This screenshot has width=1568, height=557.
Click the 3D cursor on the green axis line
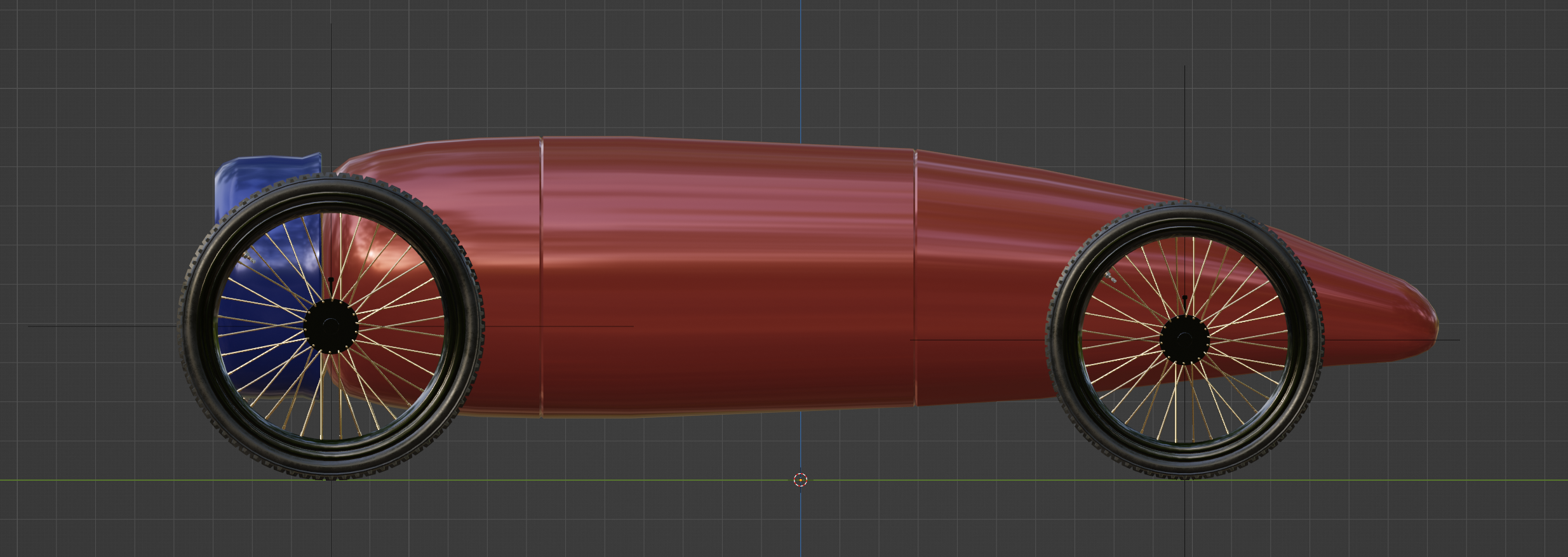pyautogui.click(x=800, y=480)
